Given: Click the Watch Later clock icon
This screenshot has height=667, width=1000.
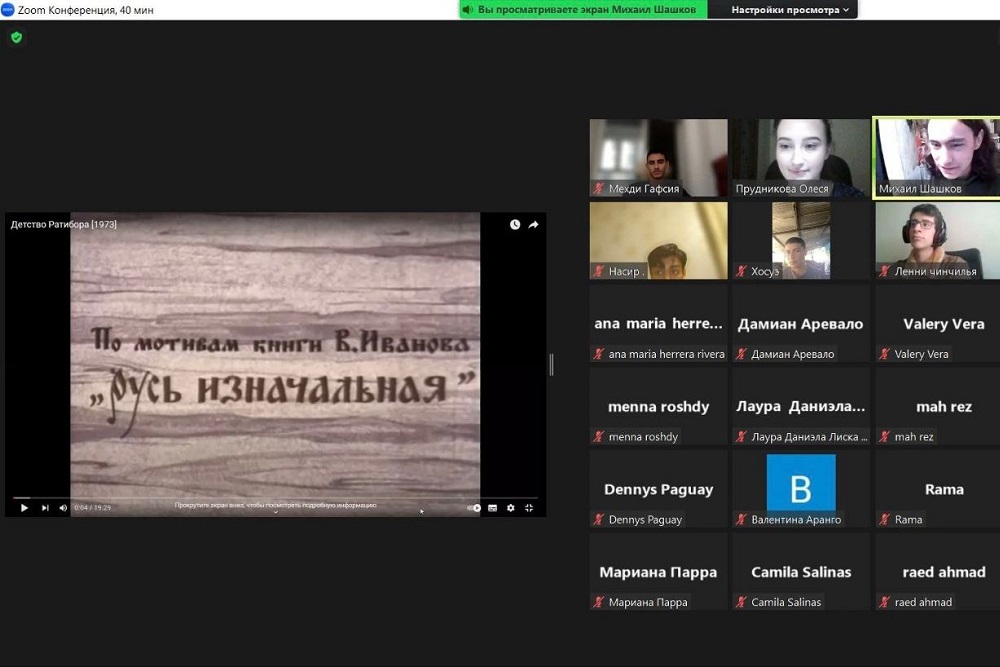Looking at the screenshot, I should coord(515,225).
